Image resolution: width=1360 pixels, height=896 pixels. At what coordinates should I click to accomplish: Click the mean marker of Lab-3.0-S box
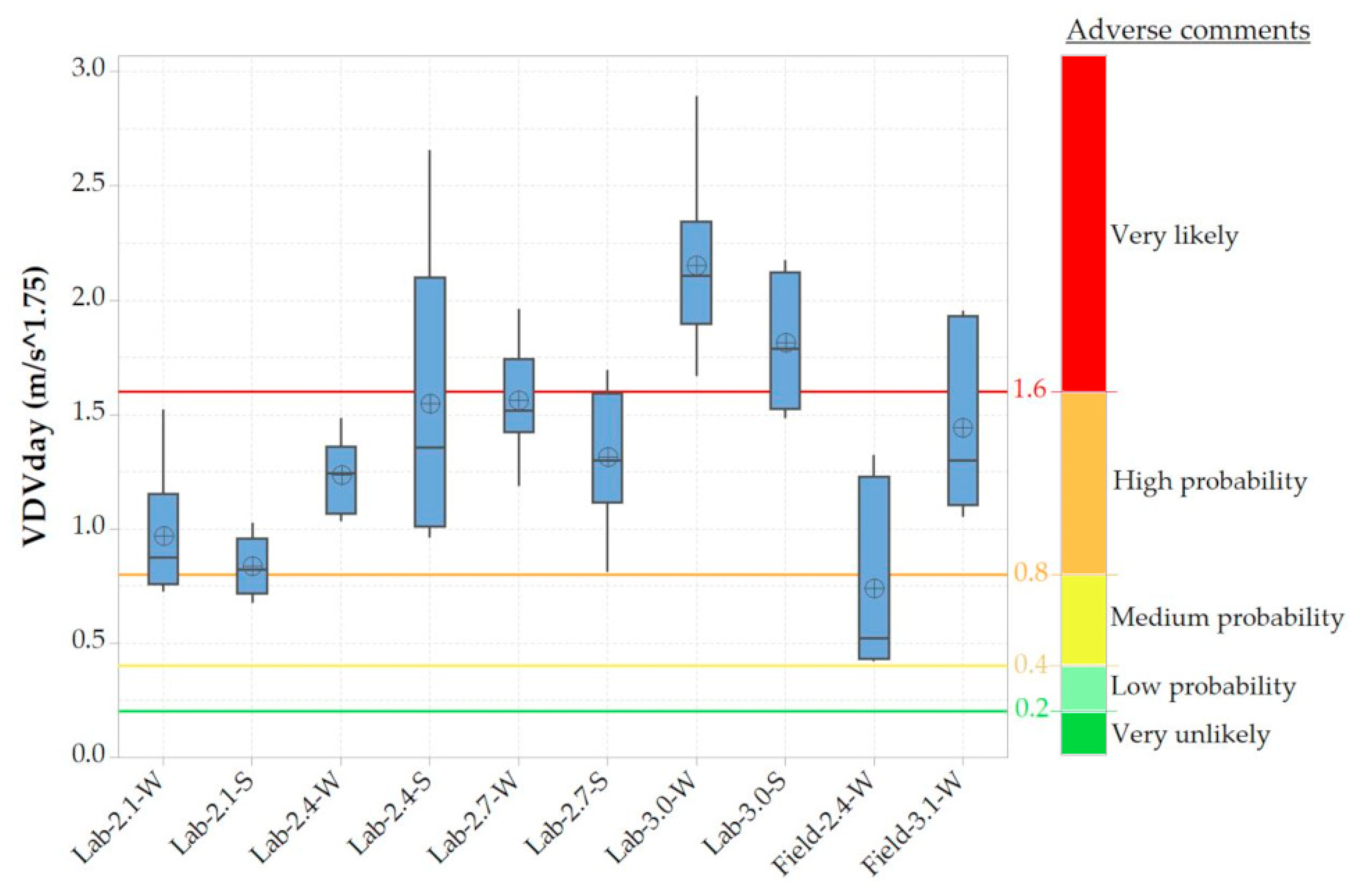coord(786,343)
